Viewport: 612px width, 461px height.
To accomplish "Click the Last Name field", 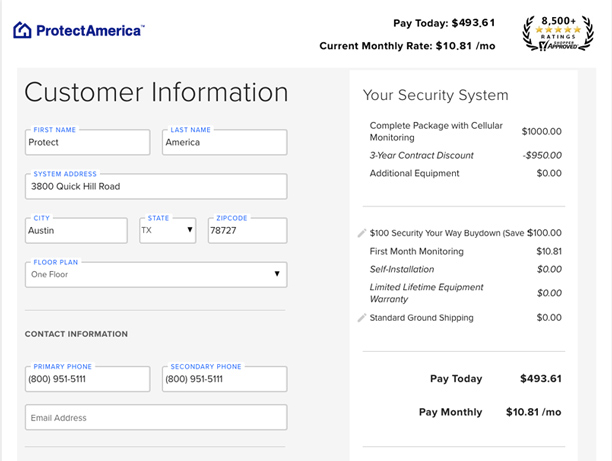I will click(x=225, y=142).
